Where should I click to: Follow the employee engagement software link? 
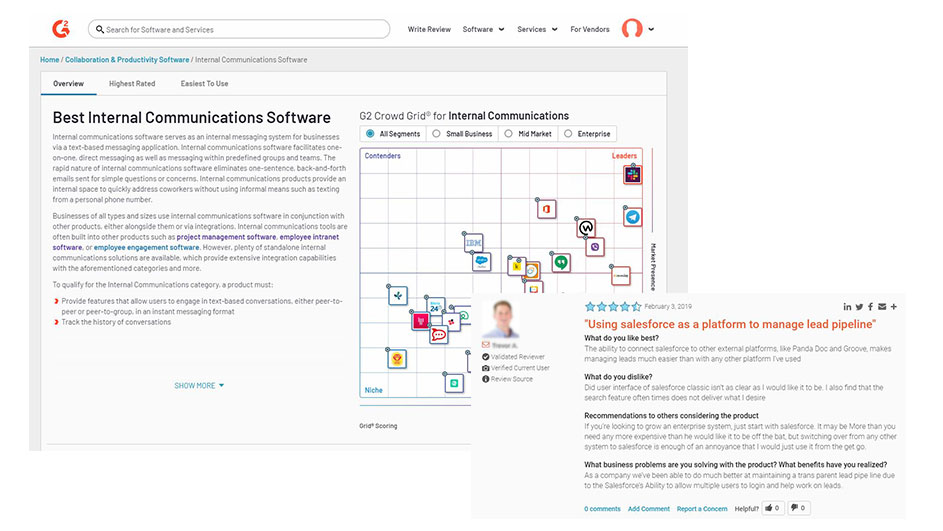(146, 247)
